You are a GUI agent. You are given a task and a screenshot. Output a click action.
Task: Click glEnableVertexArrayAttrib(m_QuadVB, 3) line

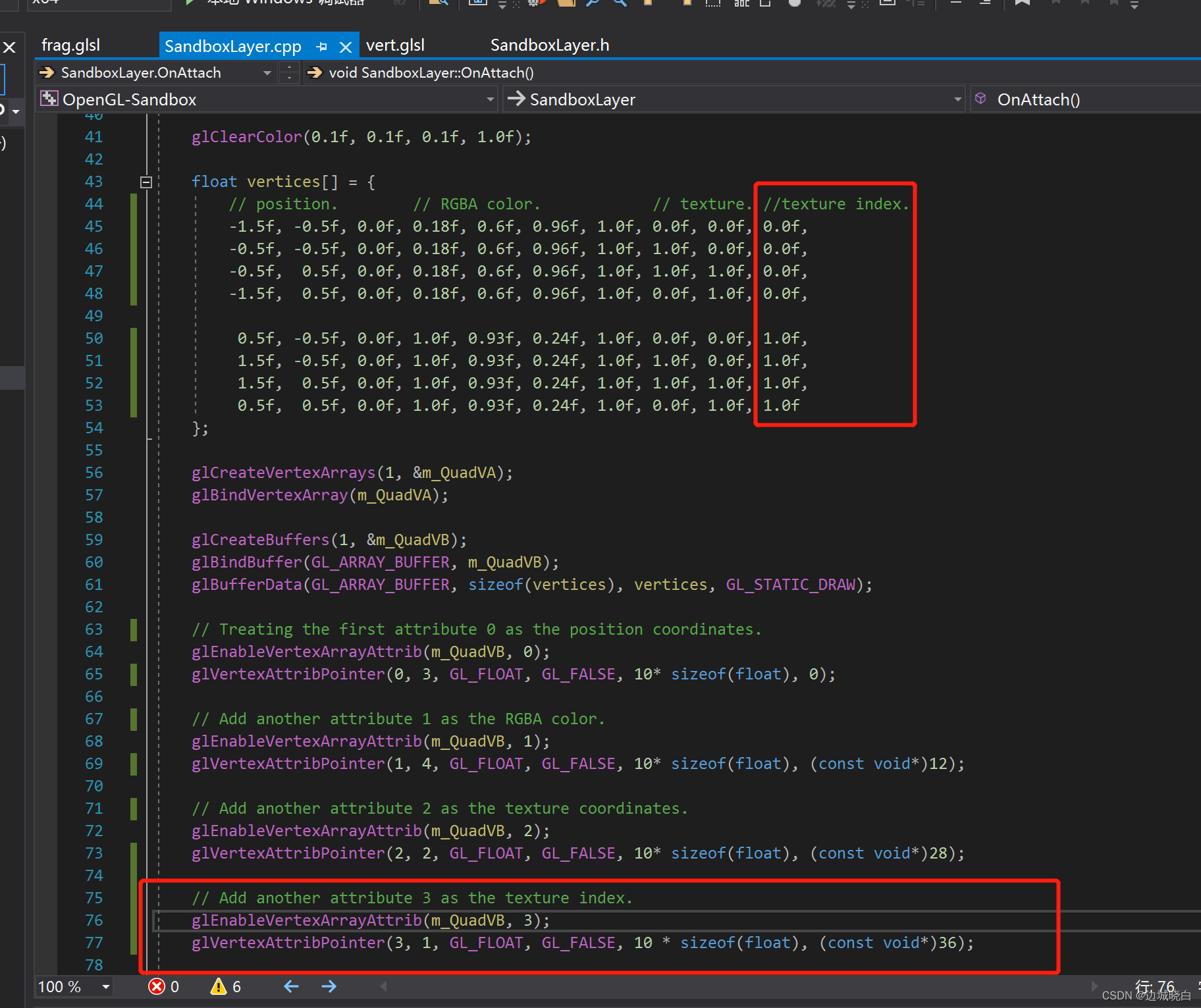tap(371, 920)
